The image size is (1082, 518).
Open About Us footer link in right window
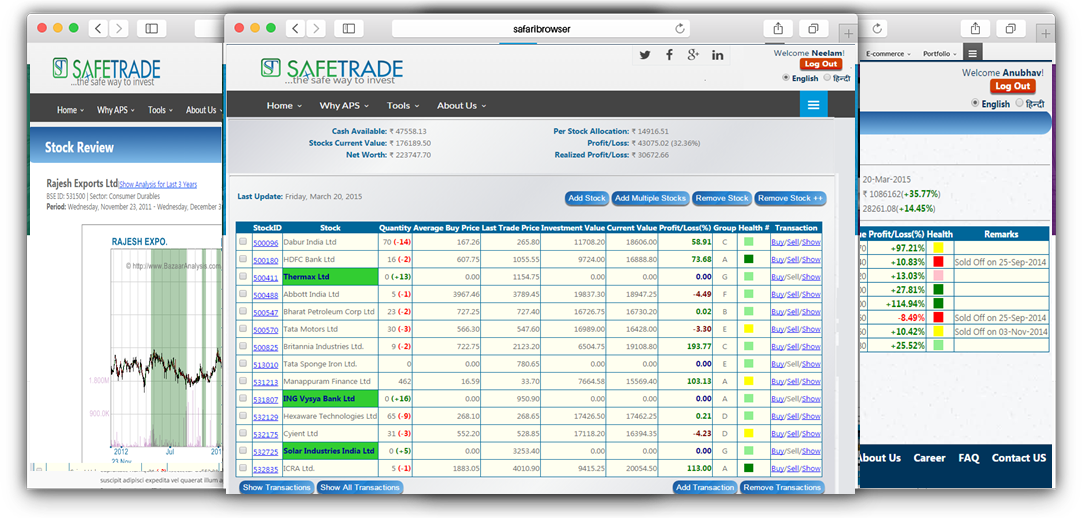878,458
